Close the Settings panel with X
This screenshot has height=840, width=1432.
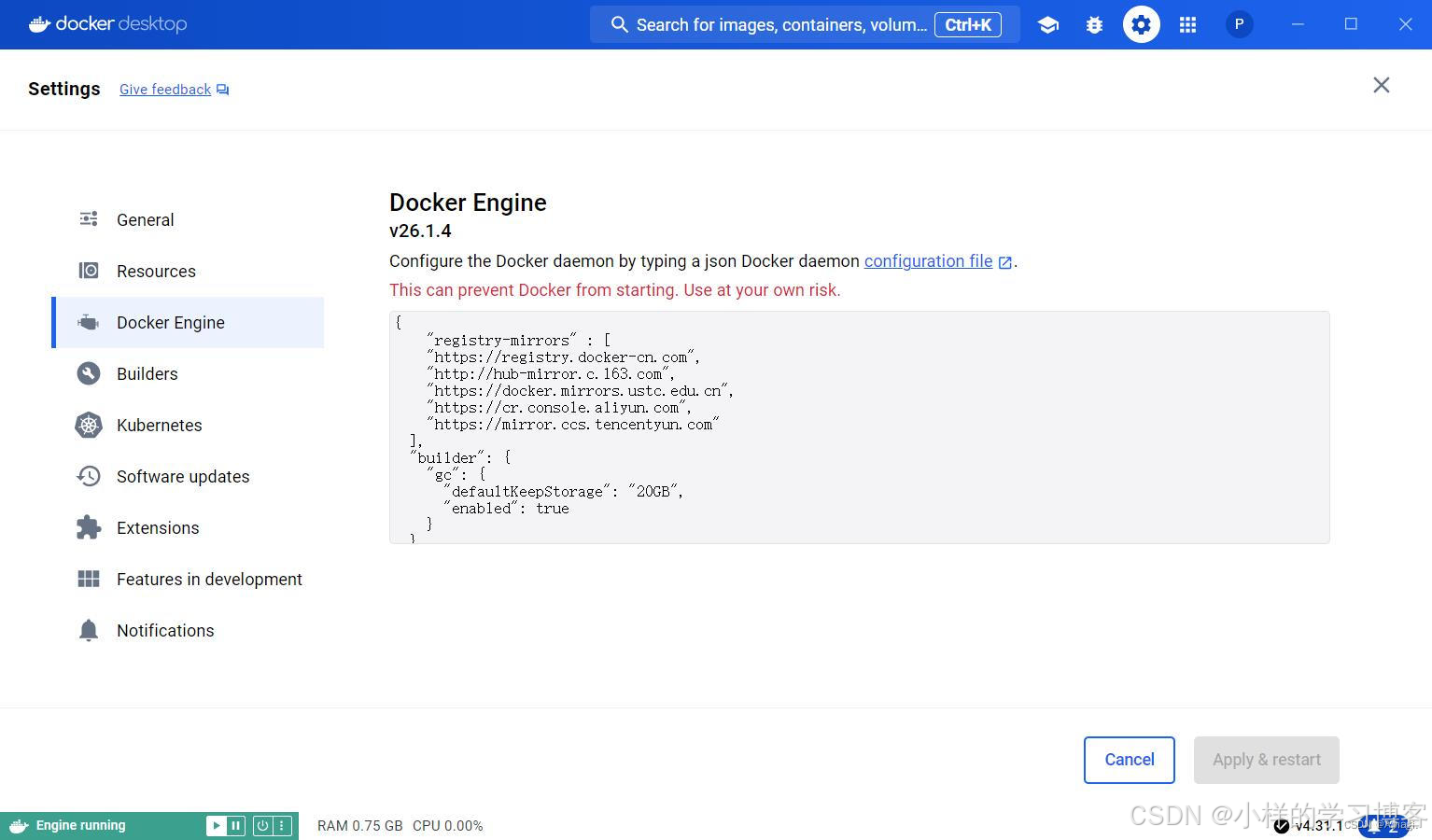coord(1382,85)
